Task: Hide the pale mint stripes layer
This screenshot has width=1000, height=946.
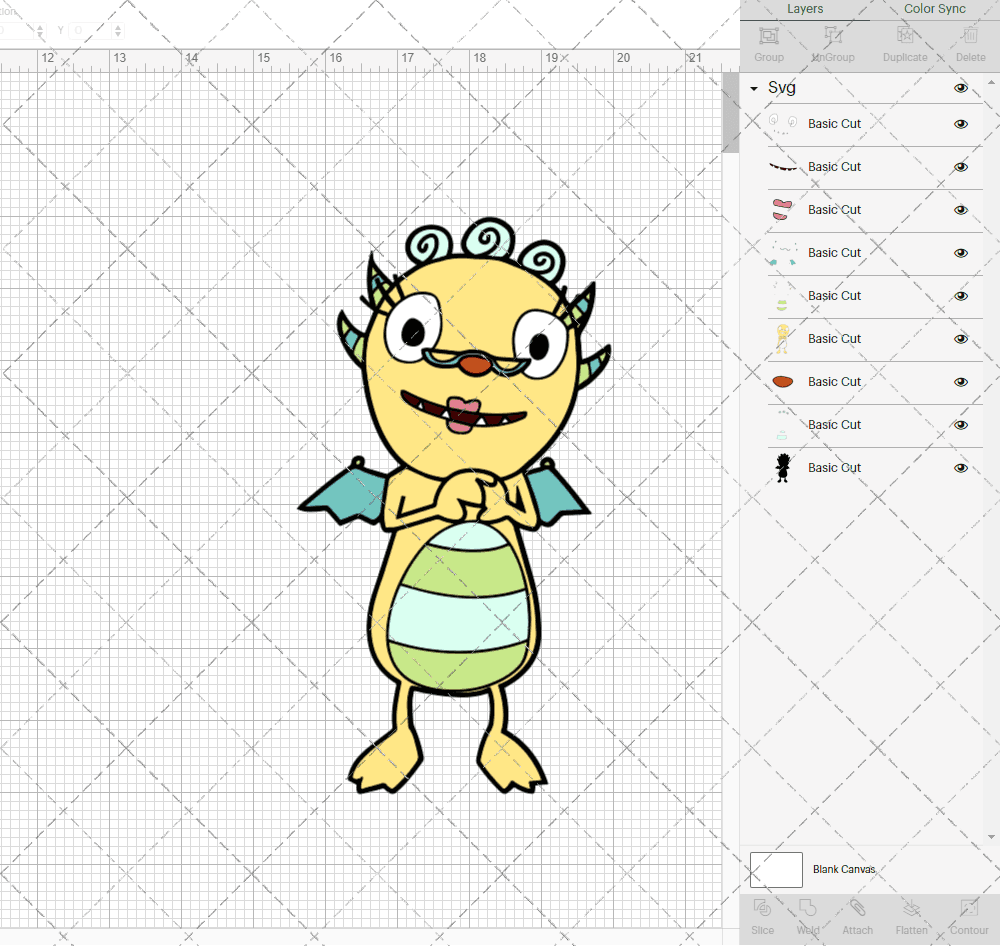Action: (x=961, y=425)
